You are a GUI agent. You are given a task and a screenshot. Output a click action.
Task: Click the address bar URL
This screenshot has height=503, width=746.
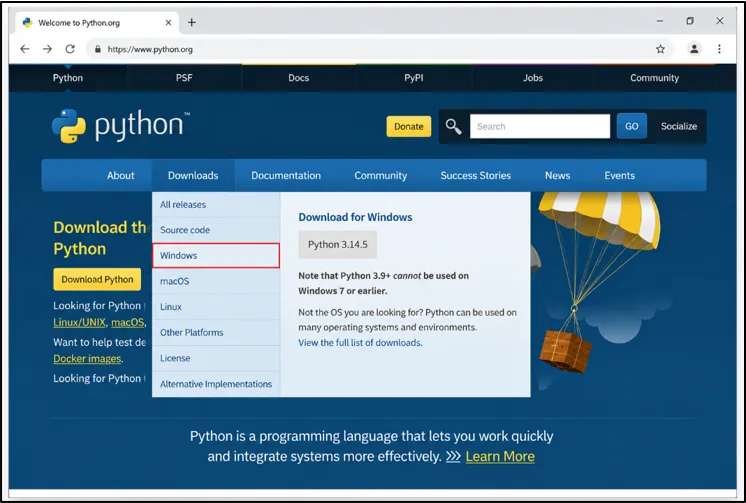coord(150,49)
